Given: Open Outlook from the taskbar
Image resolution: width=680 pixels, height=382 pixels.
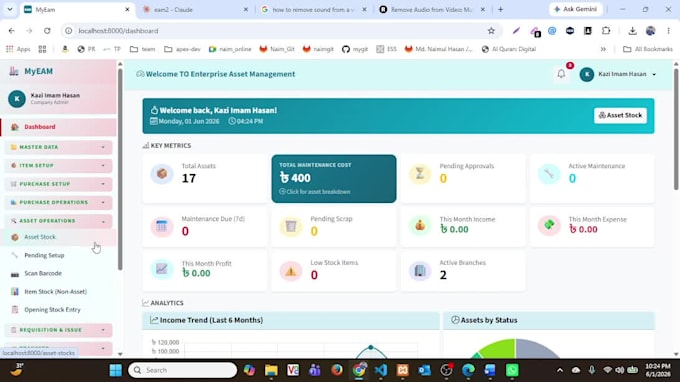Looking at the screenshot, I should coord(425,370).
